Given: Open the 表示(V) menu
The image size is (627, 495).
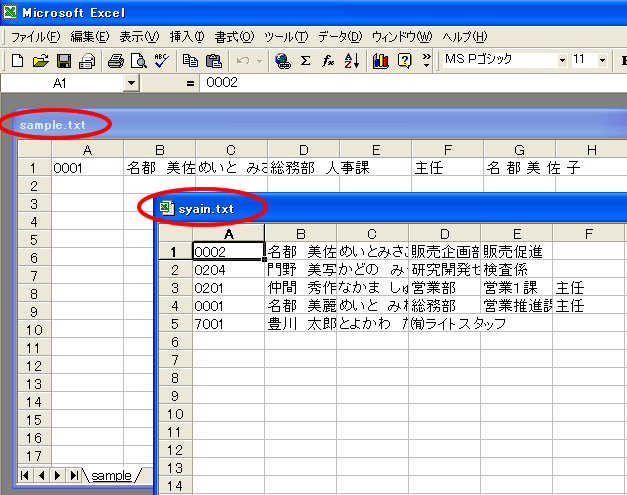Looking at the screenshot, I should point(139,37).
